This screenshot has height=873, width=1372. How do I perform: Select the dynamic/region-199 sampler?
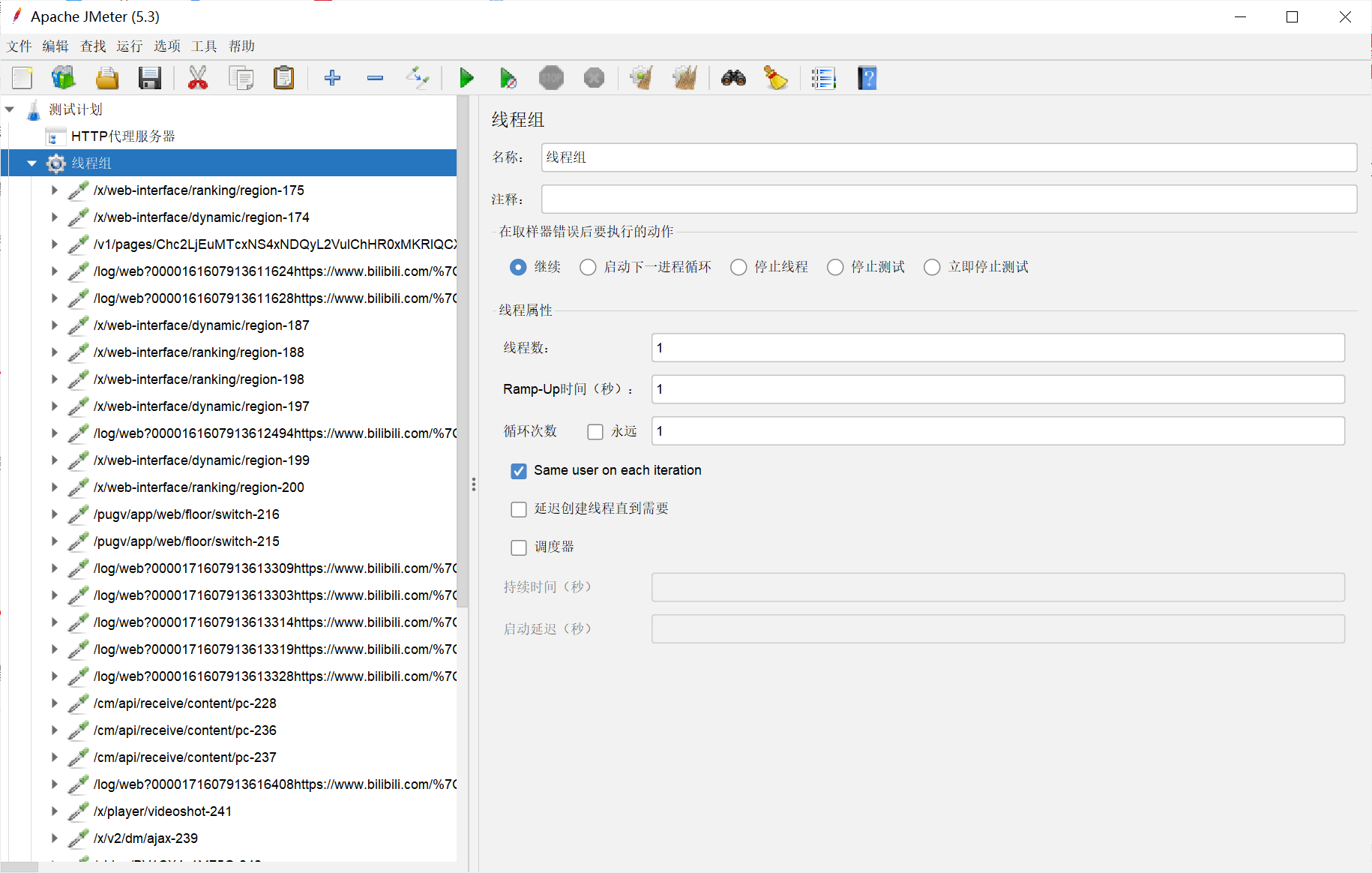202,460
